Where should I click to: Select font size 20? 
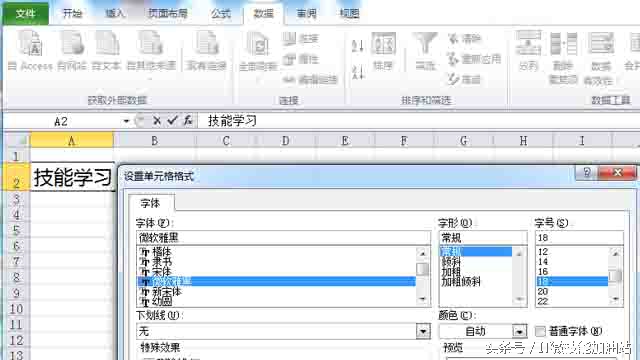[x=543, y=291]
